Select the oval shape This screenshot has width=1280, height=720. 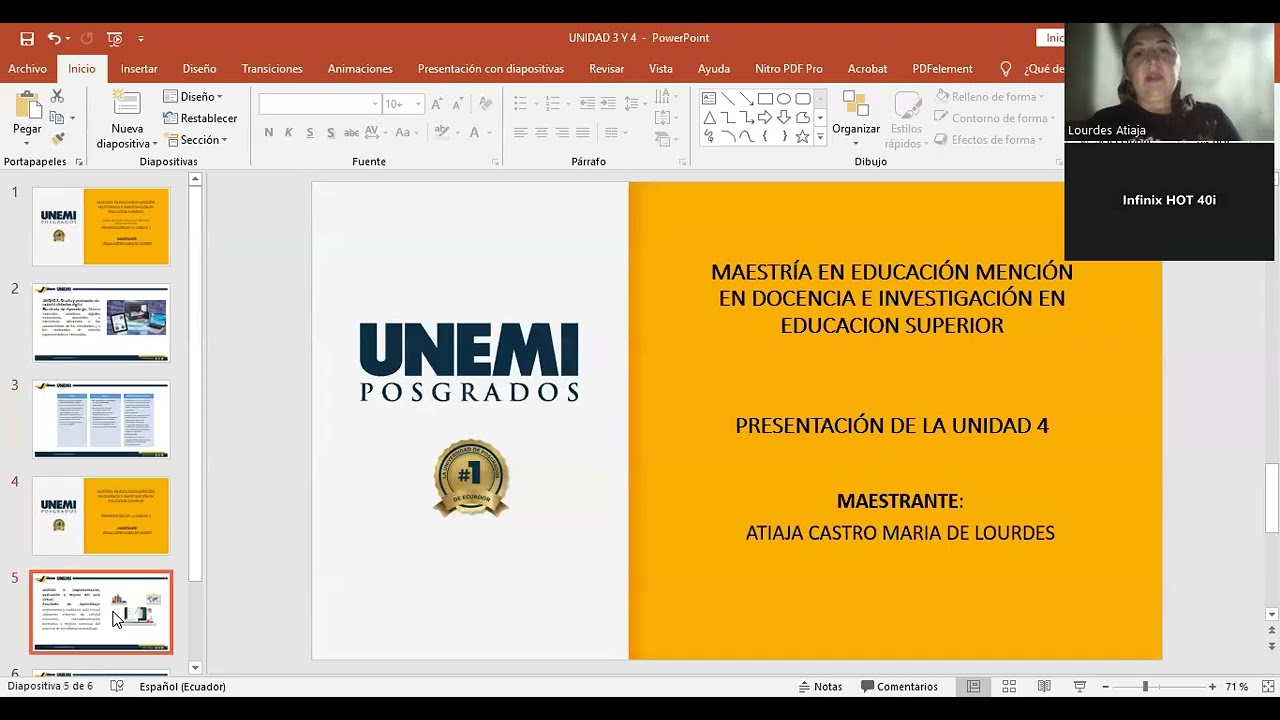tap(784, 99)
